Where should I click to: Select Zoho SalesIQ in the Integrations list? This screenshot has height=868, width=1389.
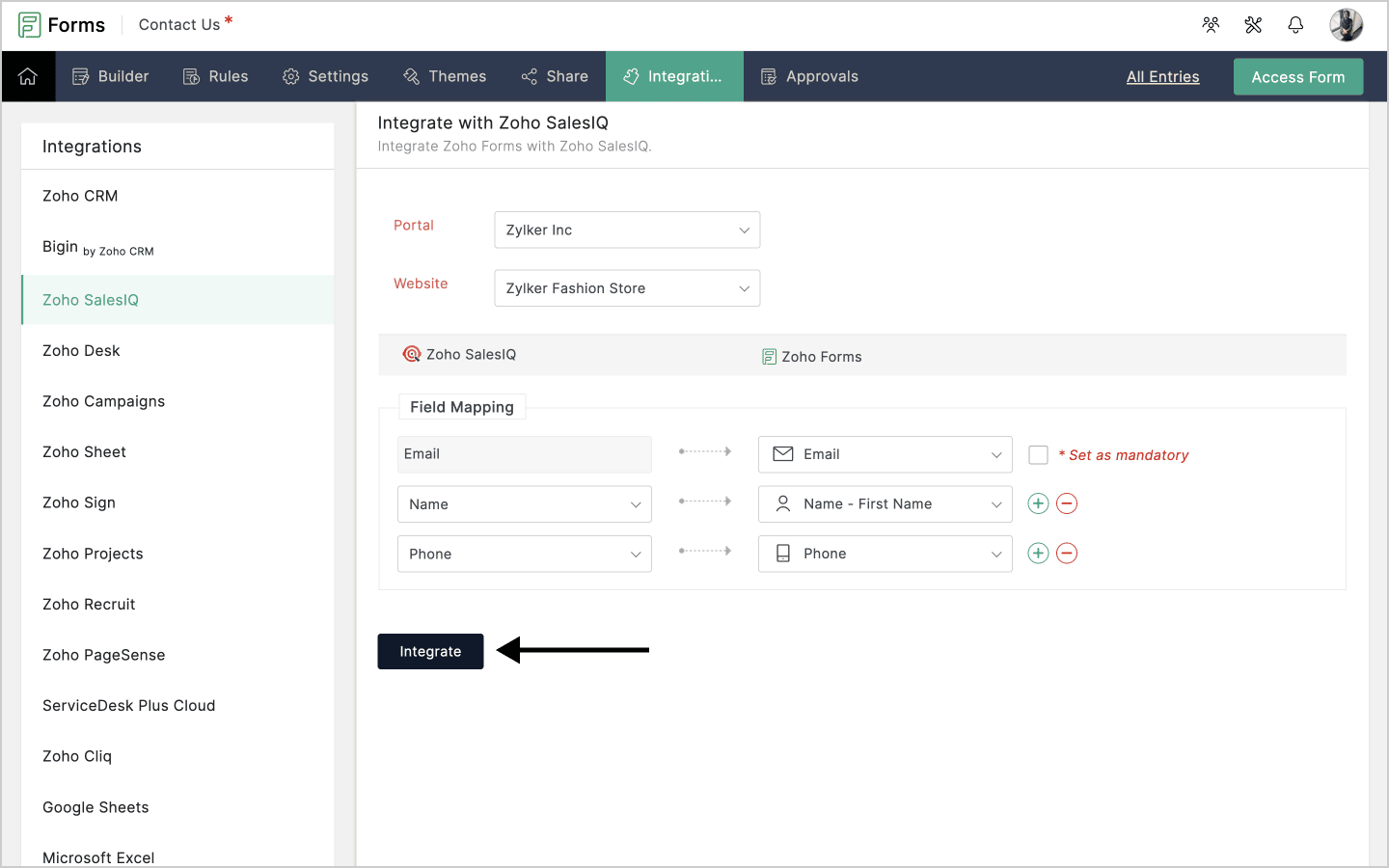pyautogui.click(x=177, y=300)
